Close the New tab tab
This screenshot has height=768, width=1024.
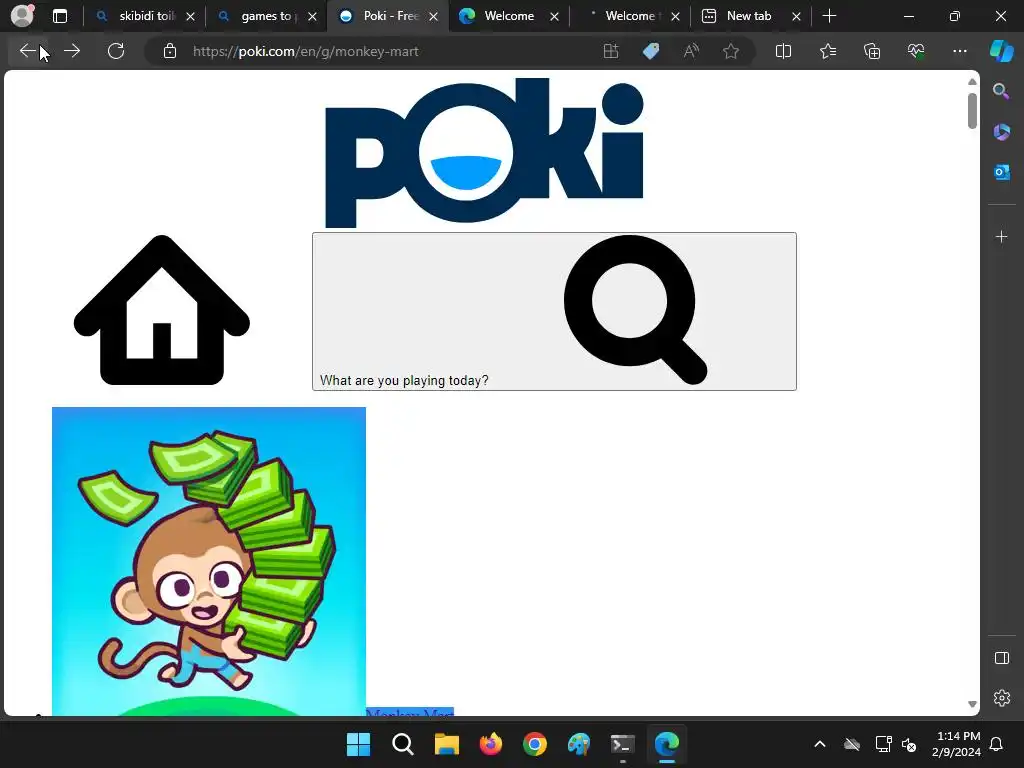[796, 16]
